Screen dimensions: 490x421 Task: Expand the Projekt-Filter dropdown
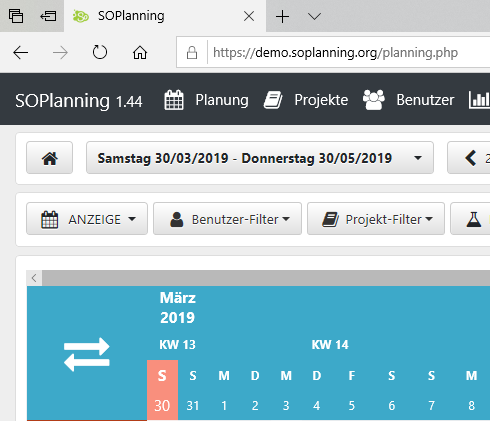(376, 219)
